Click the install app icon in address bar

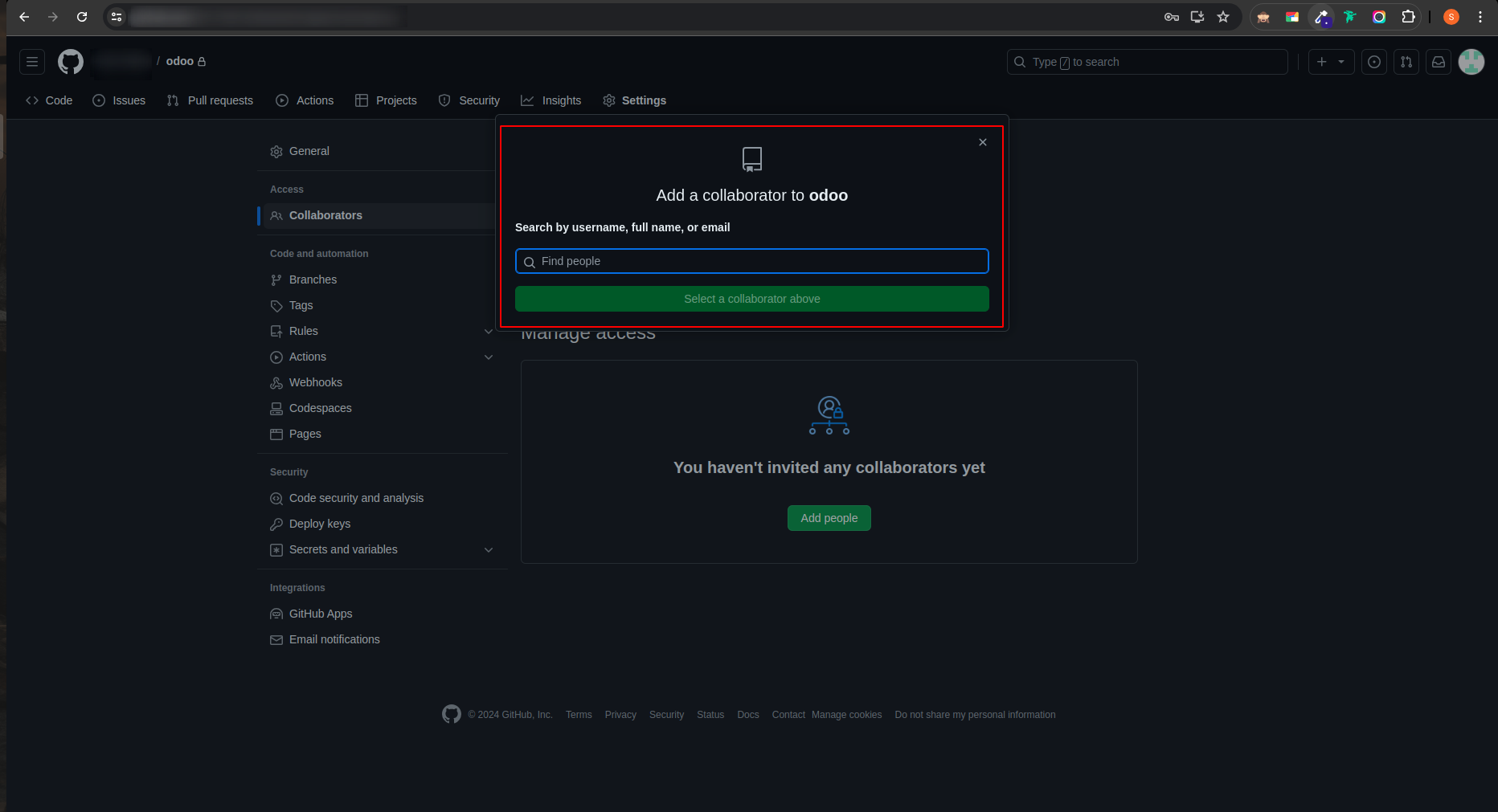coord(1197,17)
